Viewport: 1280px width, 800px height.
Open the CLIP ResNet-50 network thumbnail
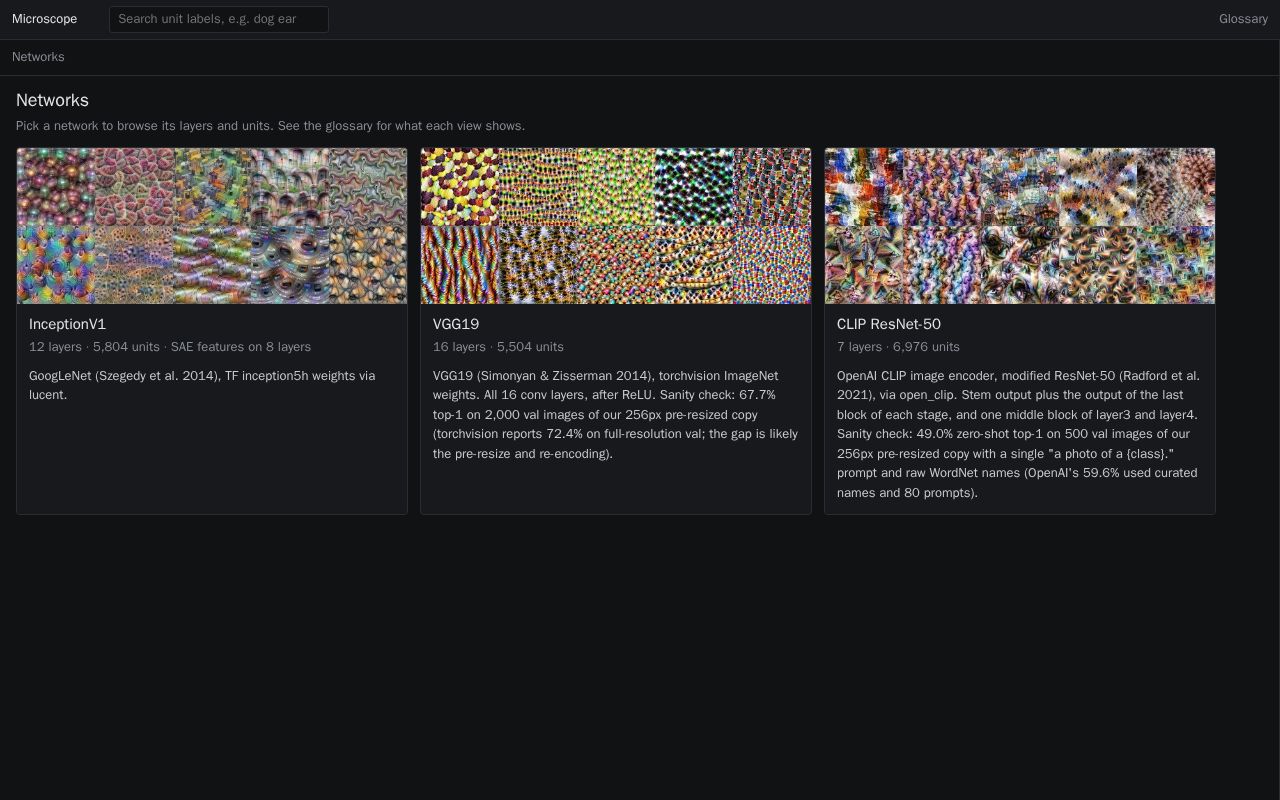[x=1020, y=226]
